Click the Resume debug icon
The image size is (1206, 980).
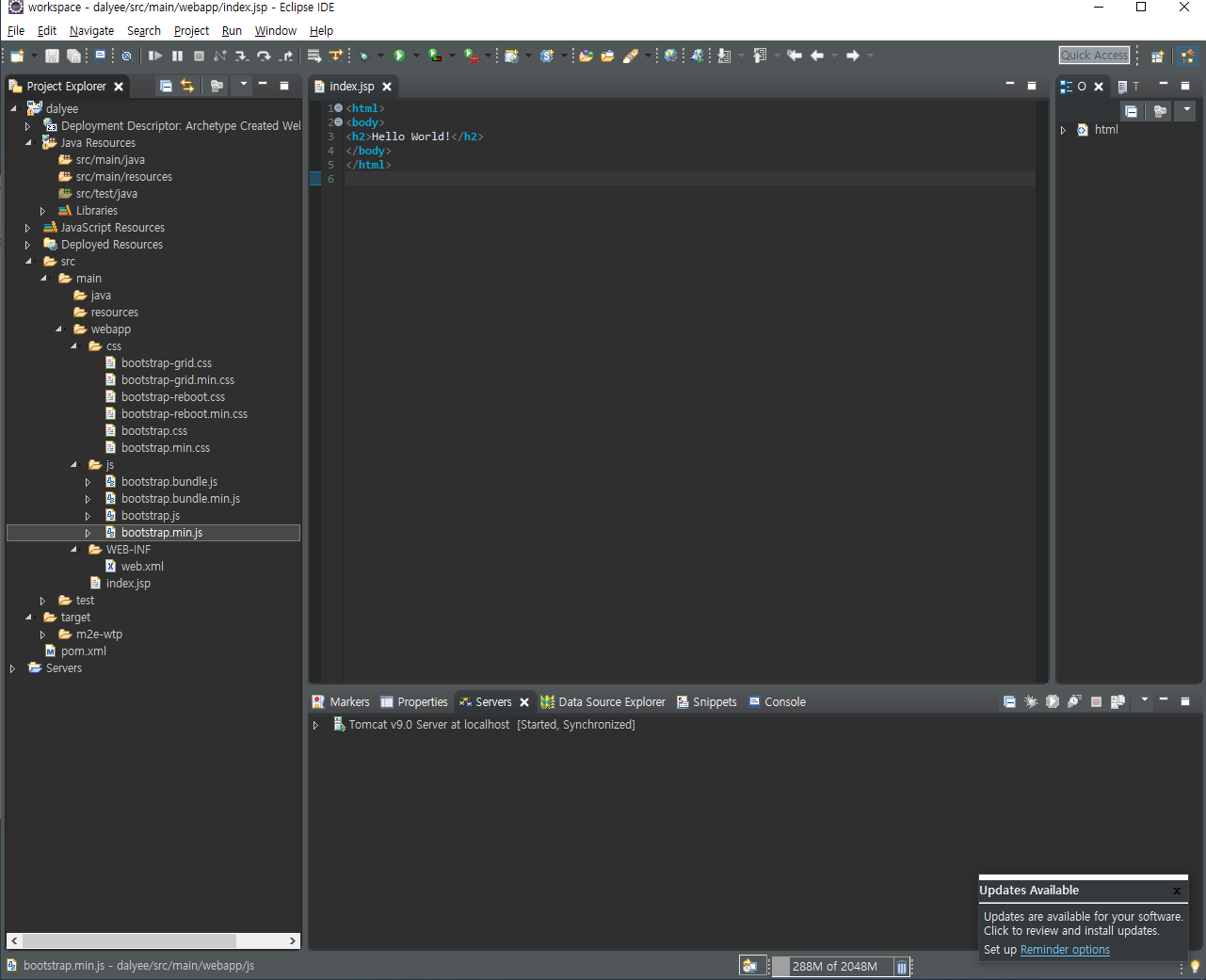[155, 56]
